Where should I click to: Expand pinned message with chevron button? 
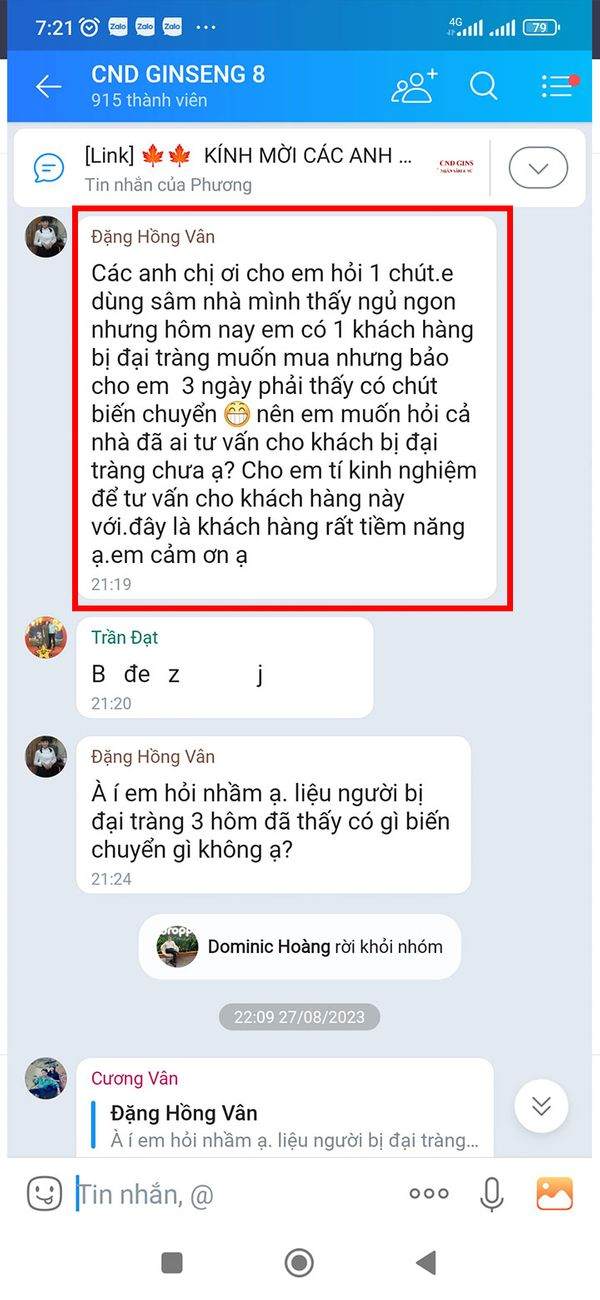[538, 168]
